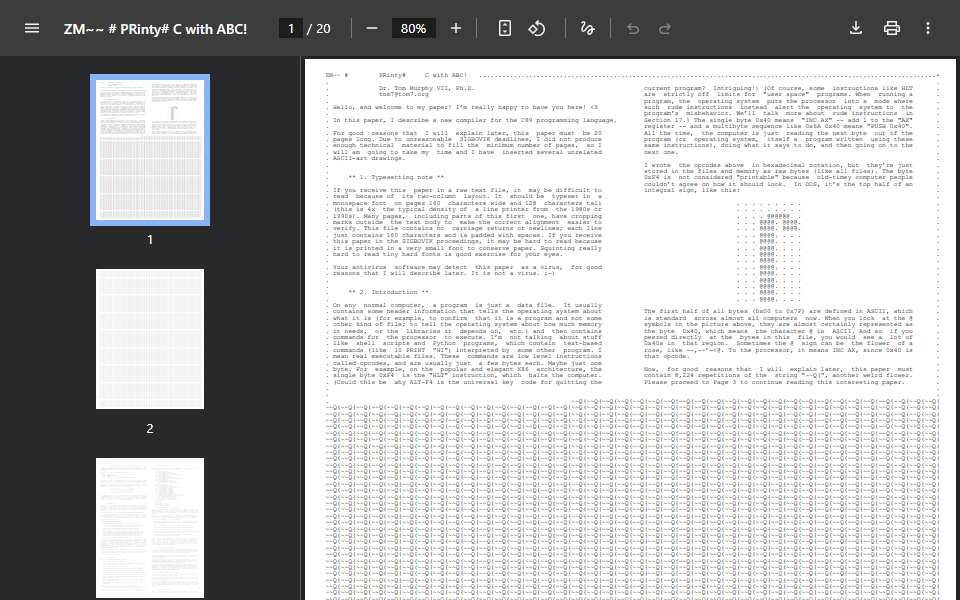This screenshot has width=960, height=600.
Task: Activate the draw annotation tool
Action: pyautogui.click(x=587, y=28)
